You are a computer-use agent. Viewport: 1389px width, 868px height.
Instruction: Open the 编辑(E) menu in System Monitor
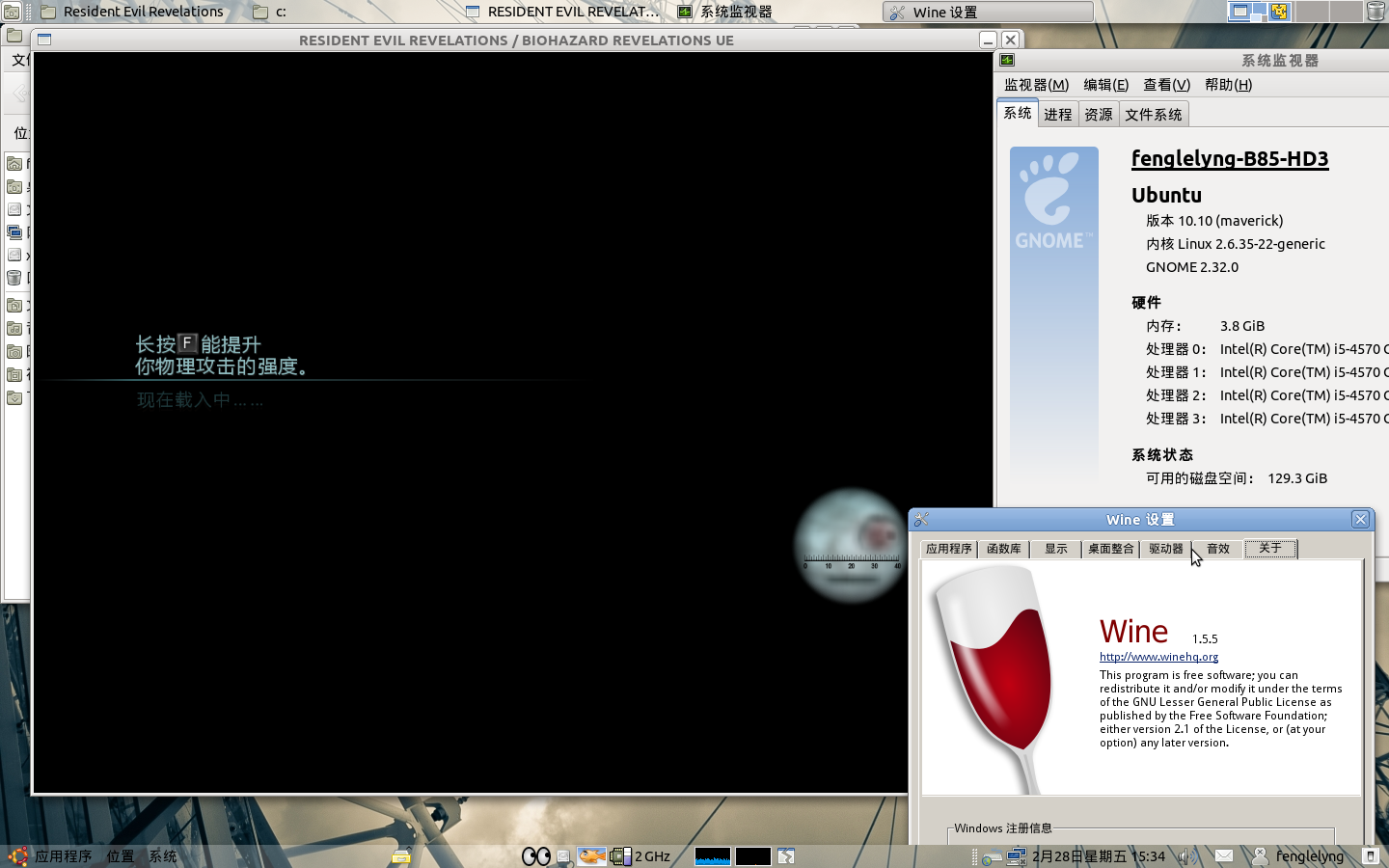(1105, 85)
